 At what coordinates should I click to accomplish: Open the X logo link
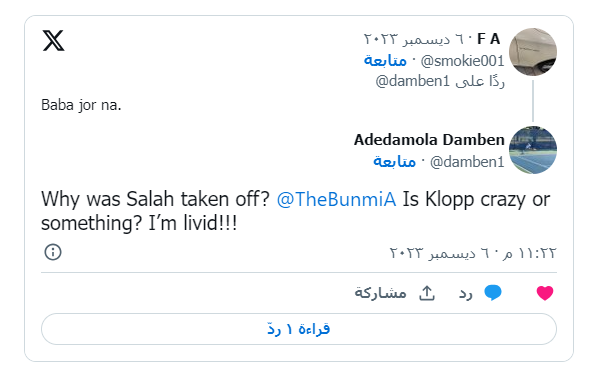coord(53,40)
